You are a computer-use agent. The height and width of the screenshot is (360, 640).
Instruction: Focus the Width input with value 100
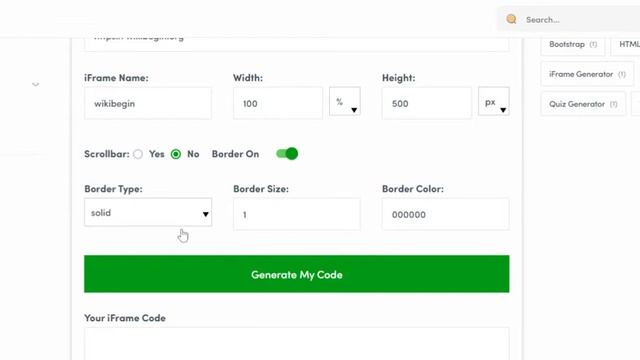(x=278, y=103)
